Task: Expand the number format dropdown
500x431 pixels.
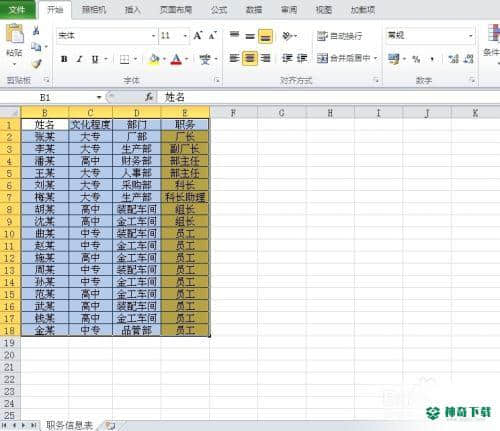Action: tap(471, 36)
